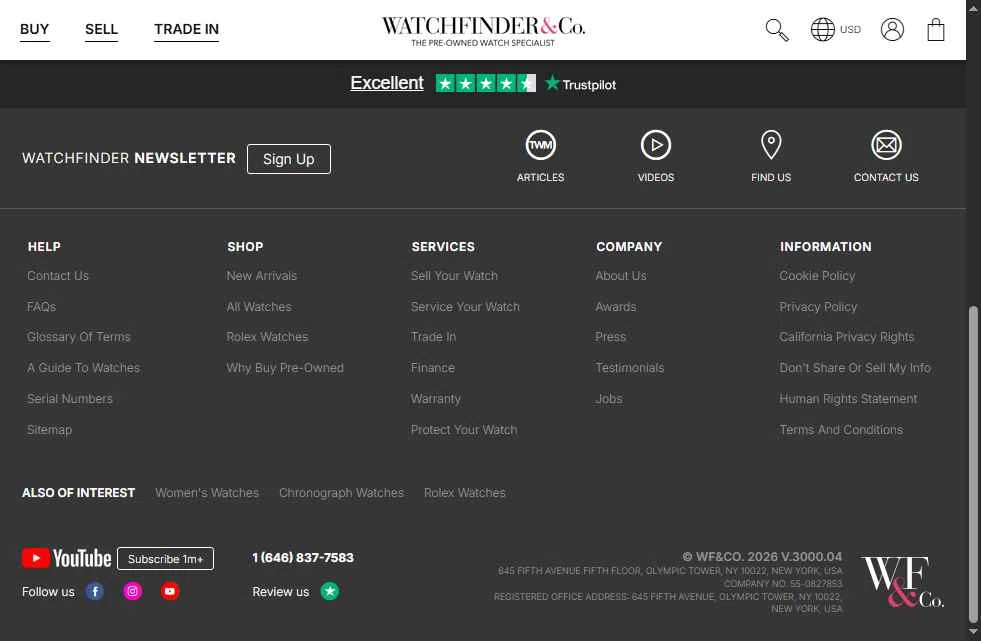981x641 pixels.
Task: Open Glossary Of Terms link
Action: click(x=79, y=337)
